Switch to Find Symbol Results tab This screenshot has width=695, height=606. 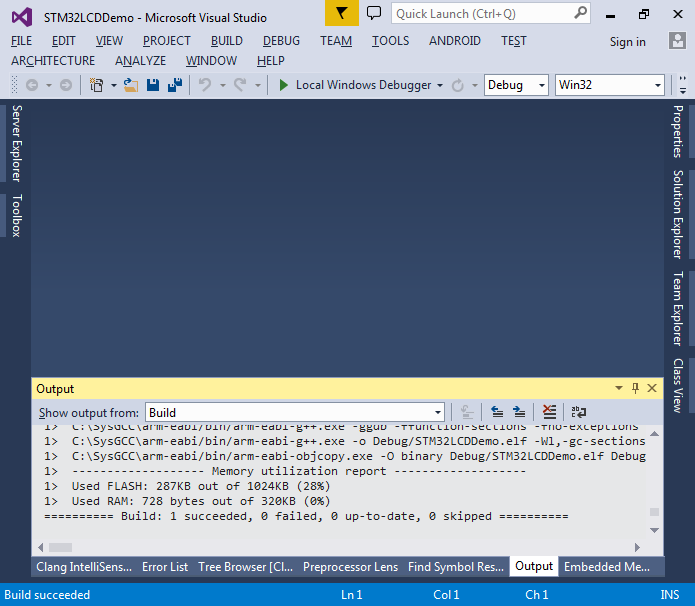click(456, 567)
